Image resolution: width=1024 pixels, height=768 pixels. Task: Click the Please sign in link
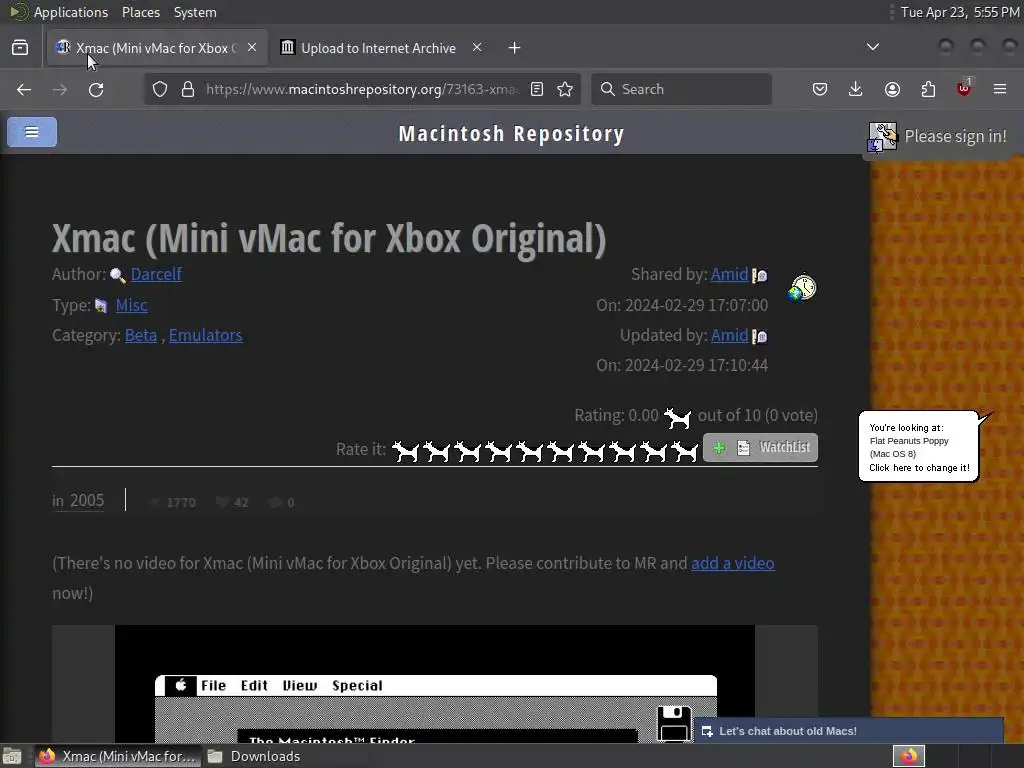tap(955, 136)
